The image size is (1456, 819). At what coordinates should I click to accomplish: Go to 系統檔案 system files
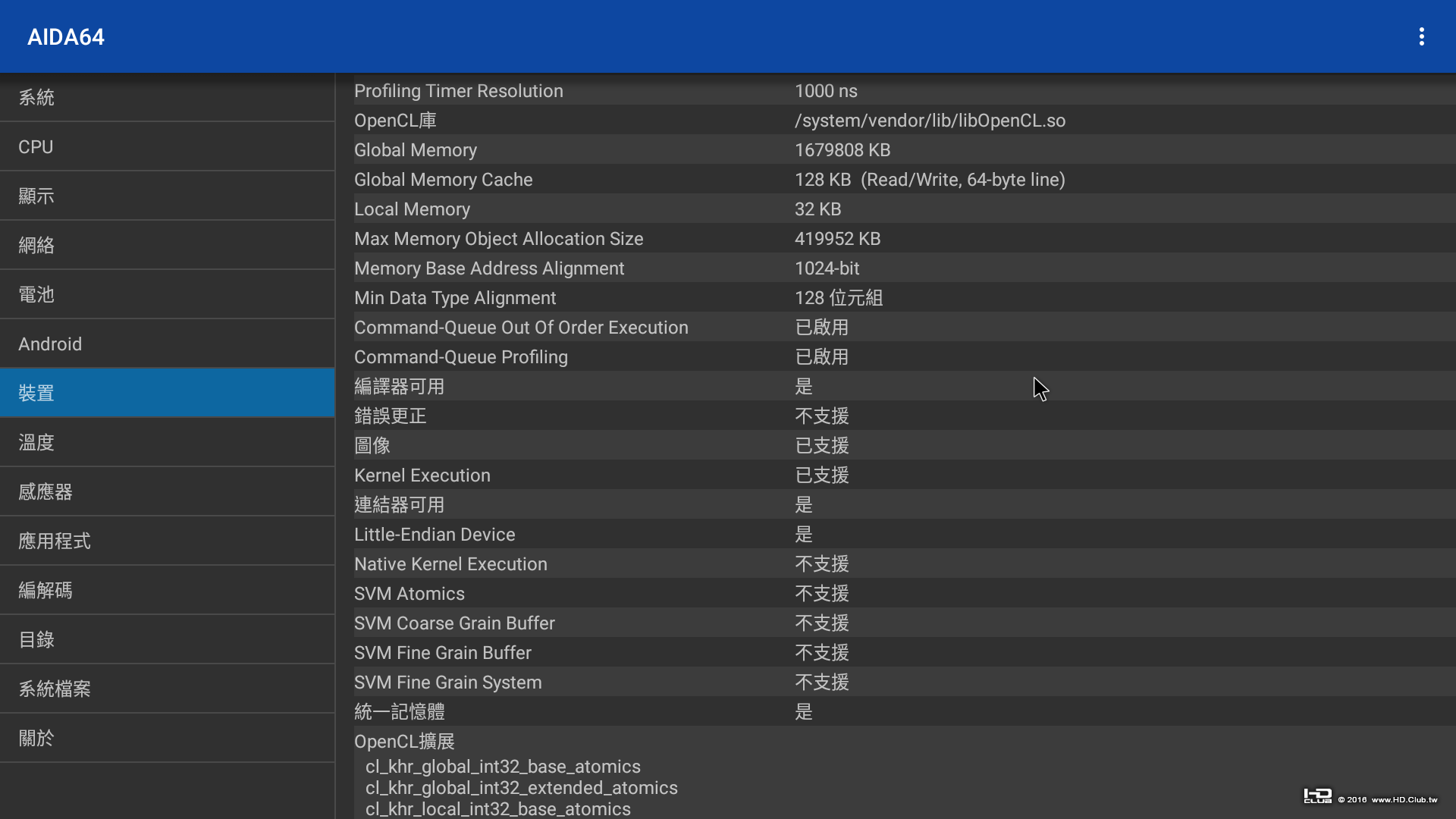click(x=167, y=689)
